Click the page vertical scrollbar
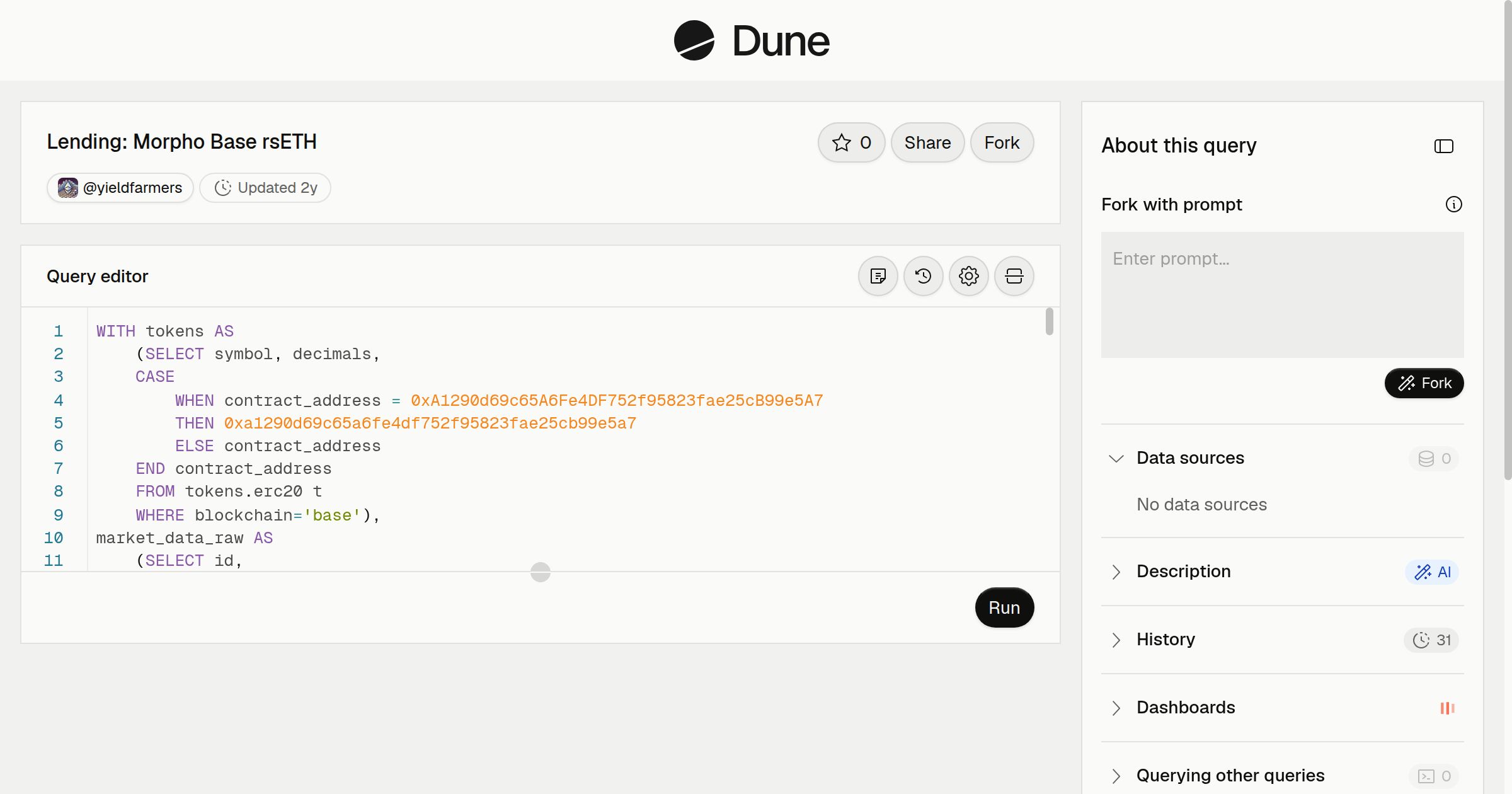 point(1508,239)
